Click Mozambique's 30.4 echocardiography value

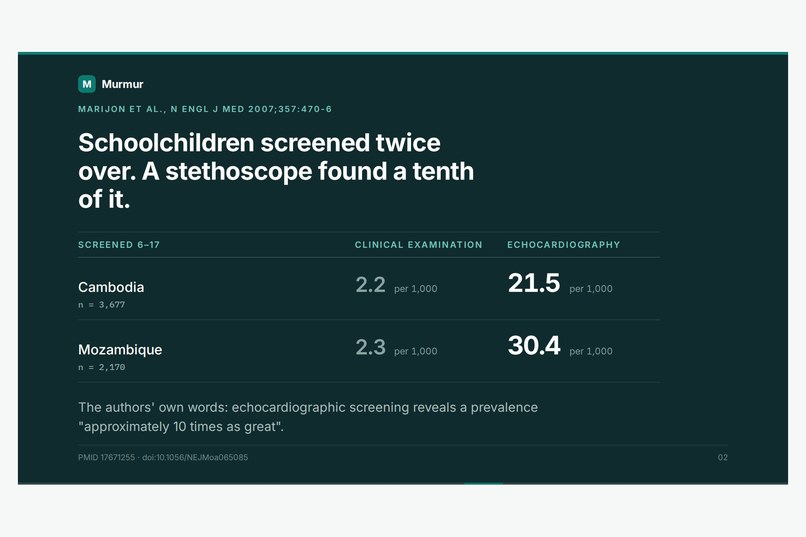534,345
